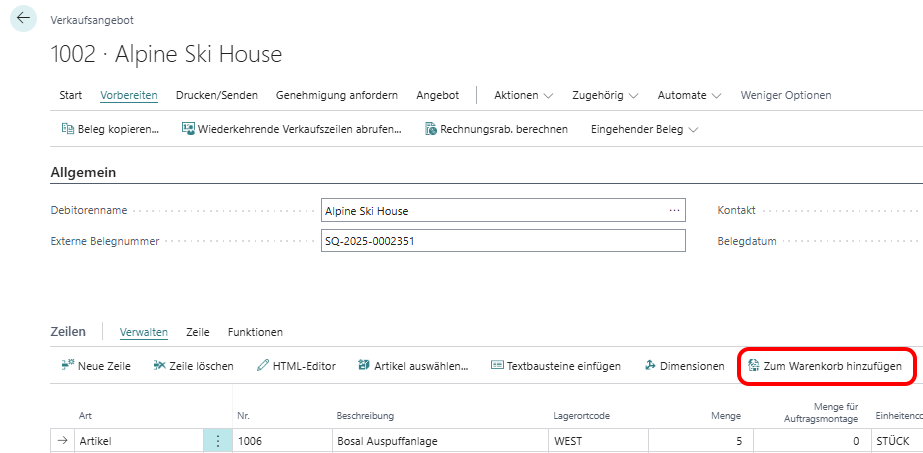Screen dimensions: 923x453
Task: Expand the Zugehörig dropdown menu
Action: [x=605, y=95]
